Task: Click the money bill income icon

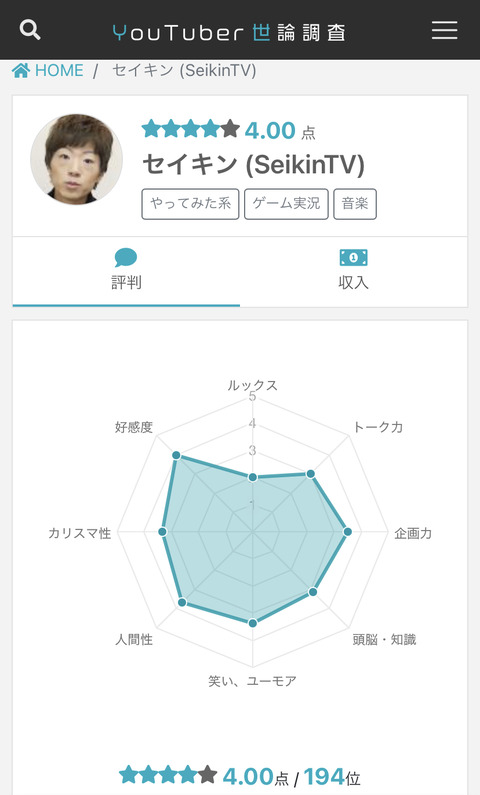Action: (x=353, y=258)
